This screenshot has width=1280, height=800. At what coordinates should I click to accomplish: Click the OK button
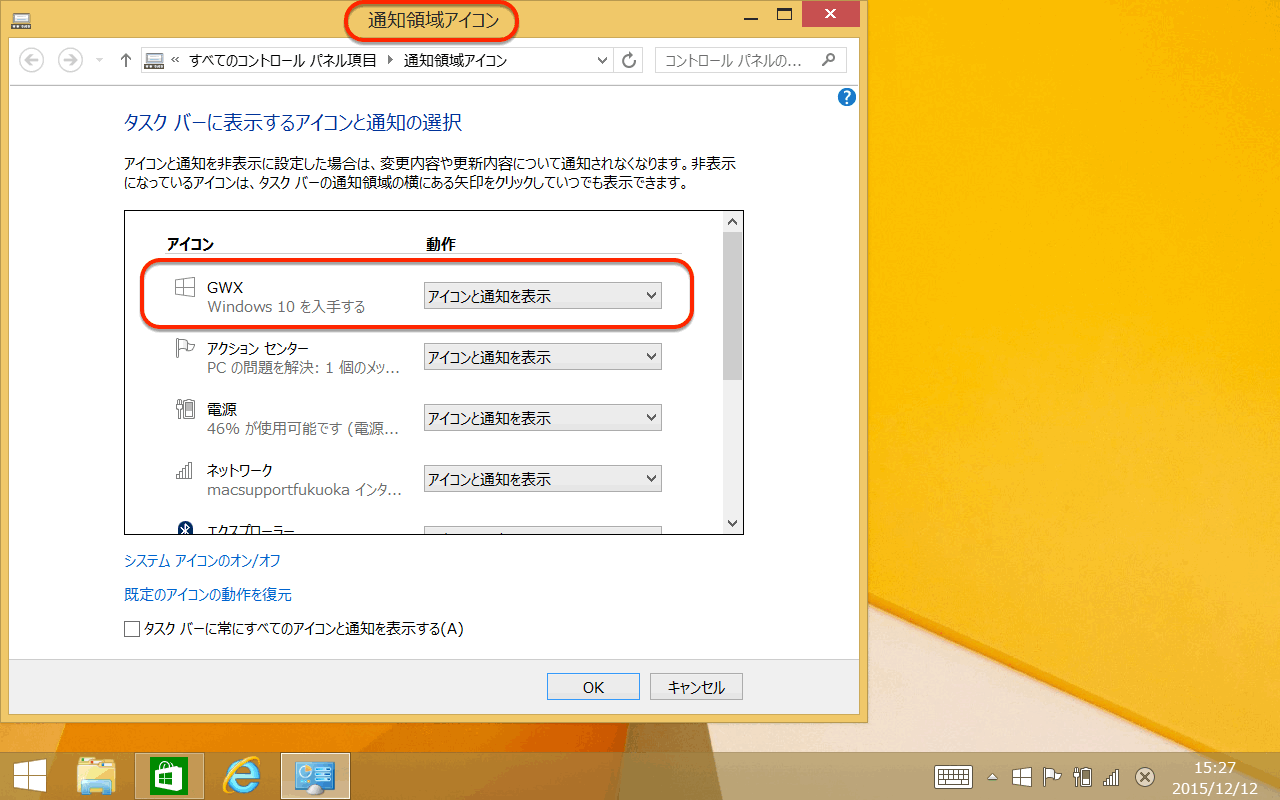click(593, 687)
